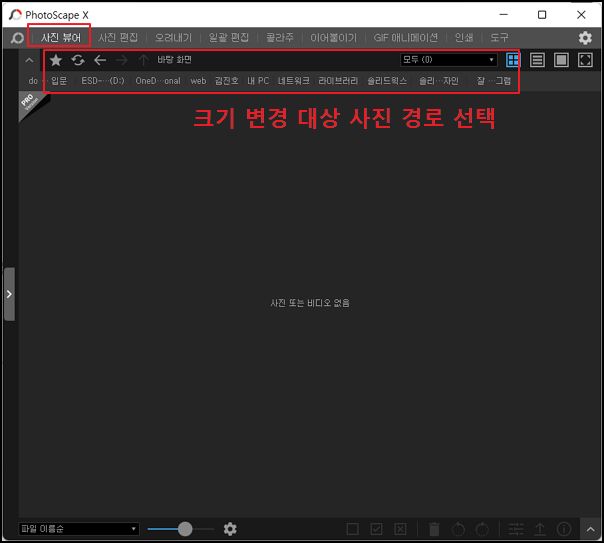Open the 솔리드웍스 folder shortcut
The height and width of the screenshot is (543, 604).
click(x=387, y=81)
